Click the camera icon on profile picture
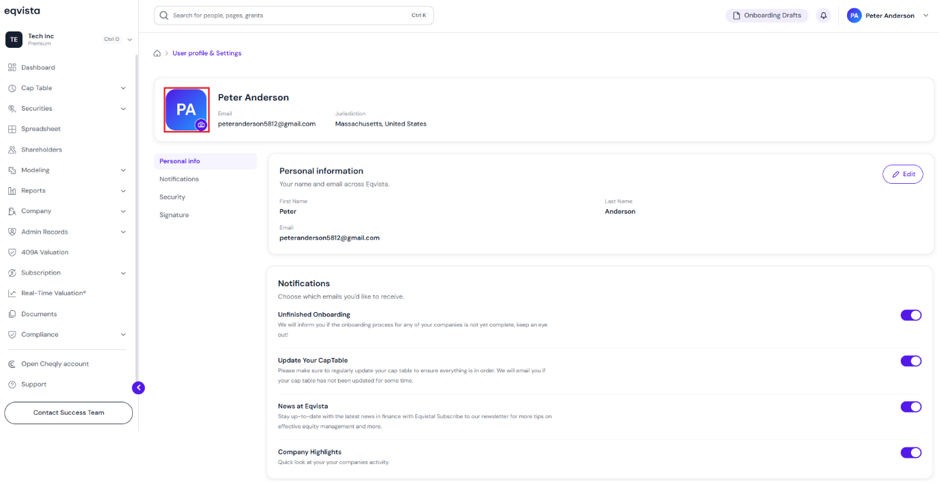939x483 pixels. [x=201, y=124]
